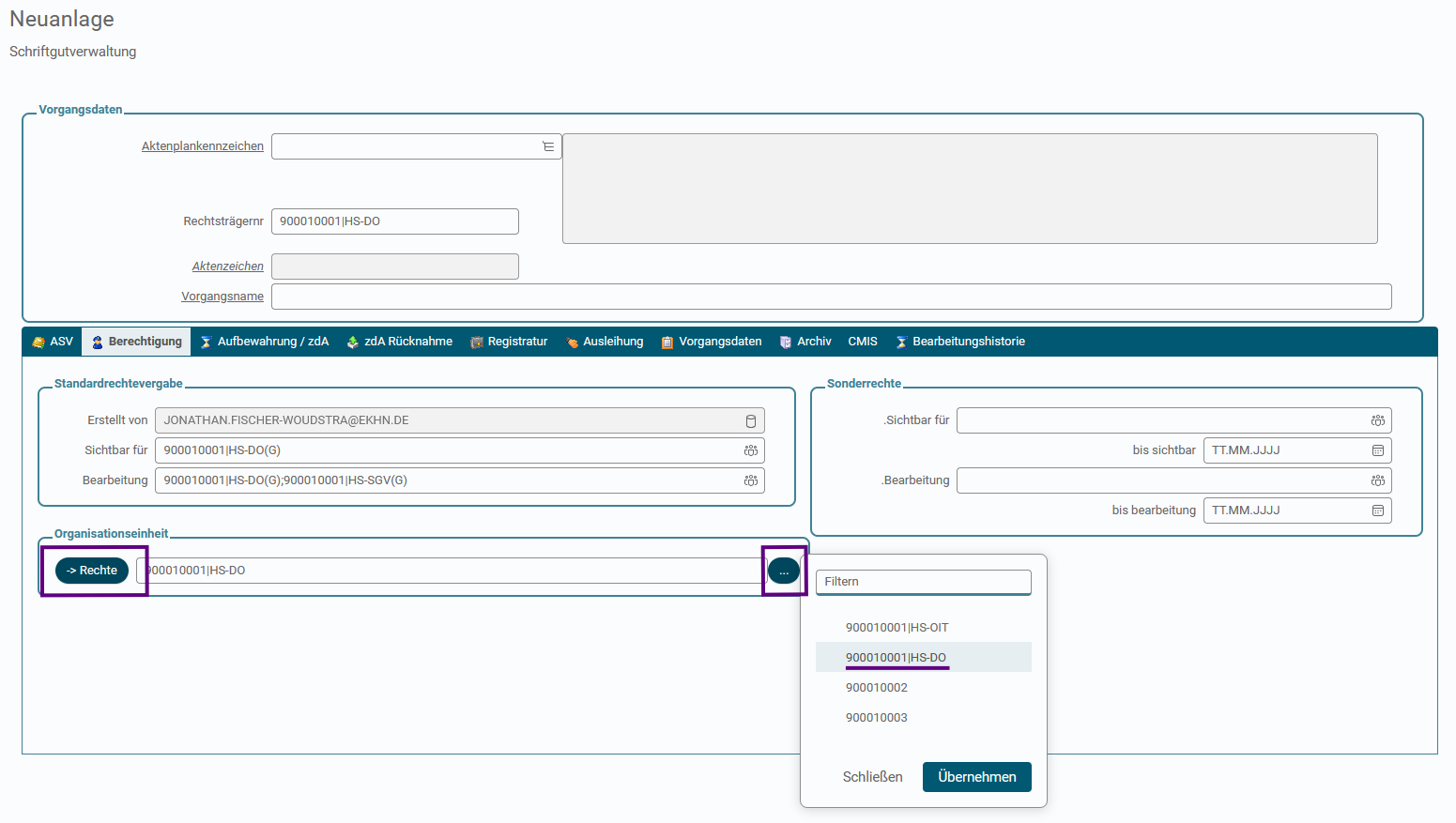Click the database icon in Erstellt von field

tap(751, 420)
